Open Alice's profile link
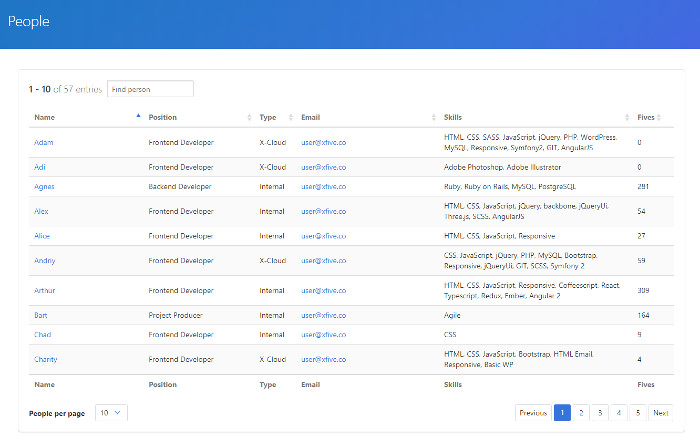 click(x=42, y=236)
